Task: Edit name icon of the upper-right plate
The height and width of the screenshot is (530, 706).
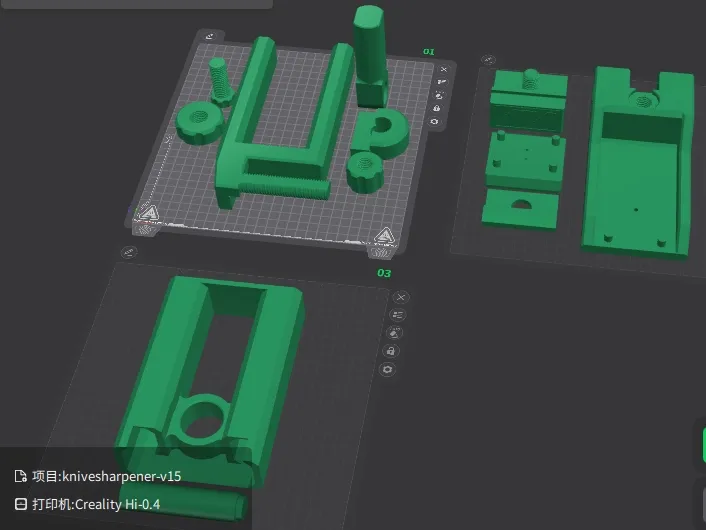Action: (488, 59)
